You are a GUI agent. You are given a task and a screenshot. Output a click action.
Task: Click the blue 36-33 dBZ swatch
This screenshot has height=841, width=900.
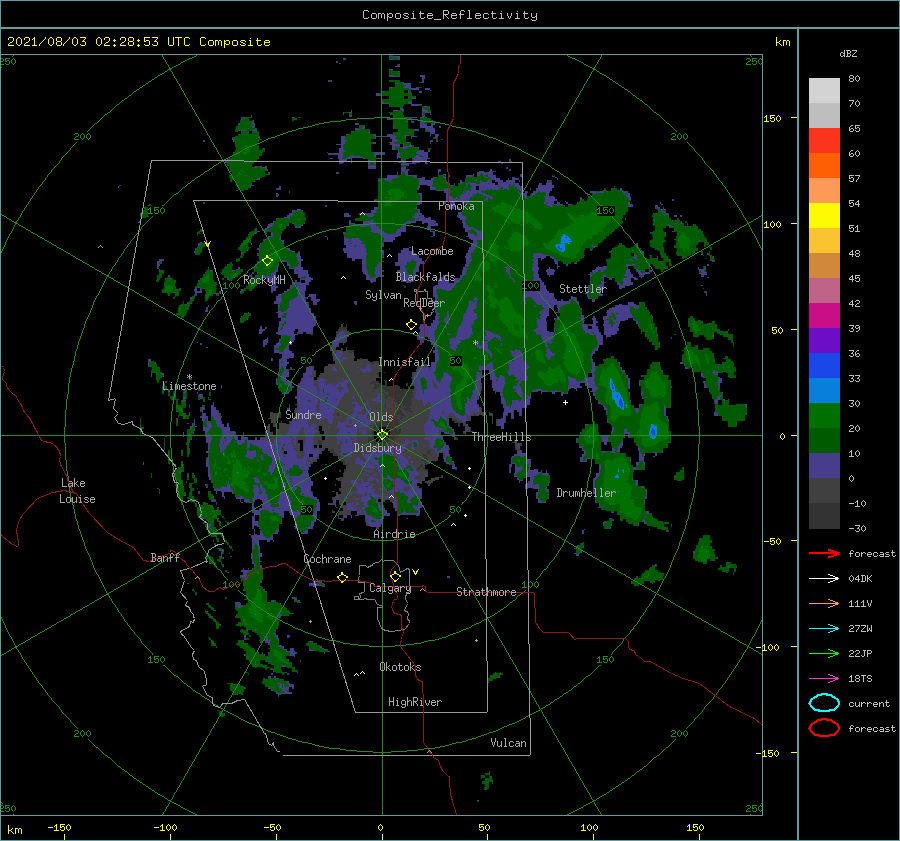point(824,366)
